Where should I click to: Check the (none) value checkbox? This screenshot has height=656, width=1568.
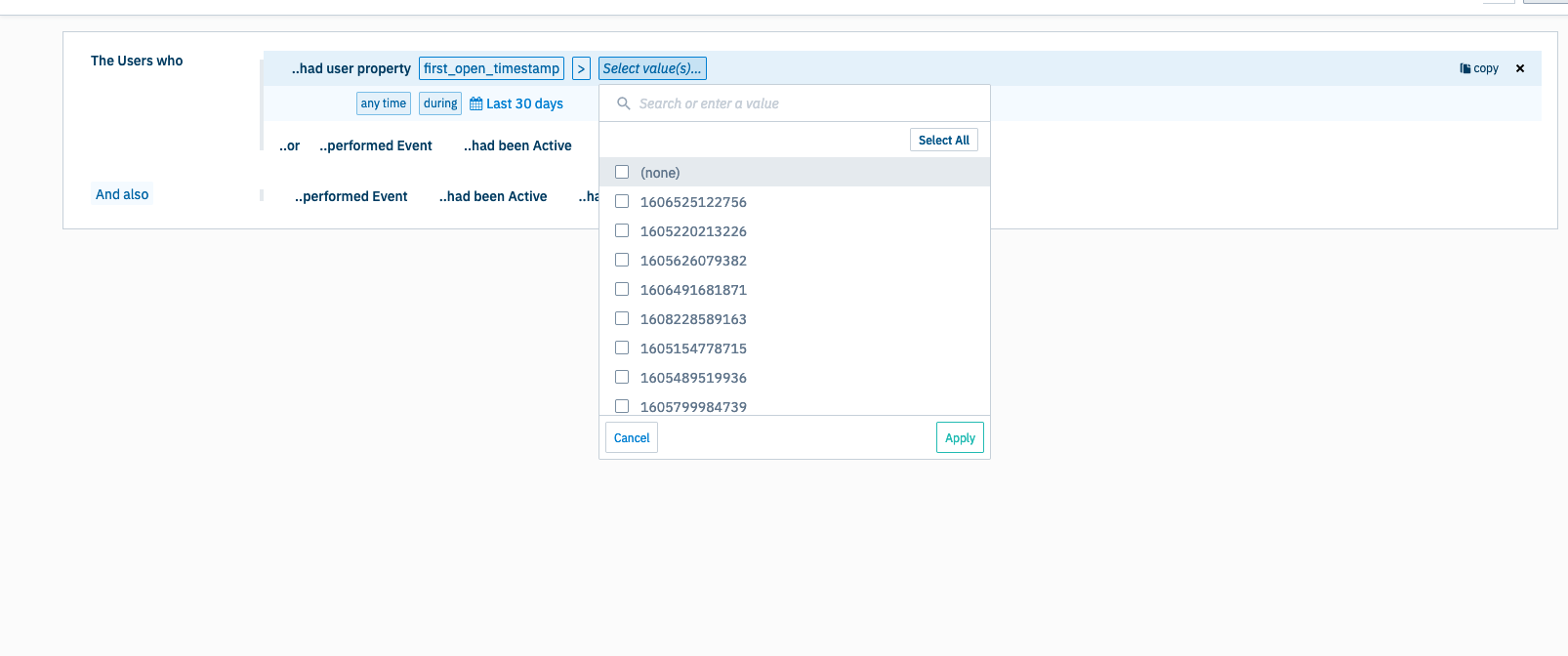tap(622, 172)
